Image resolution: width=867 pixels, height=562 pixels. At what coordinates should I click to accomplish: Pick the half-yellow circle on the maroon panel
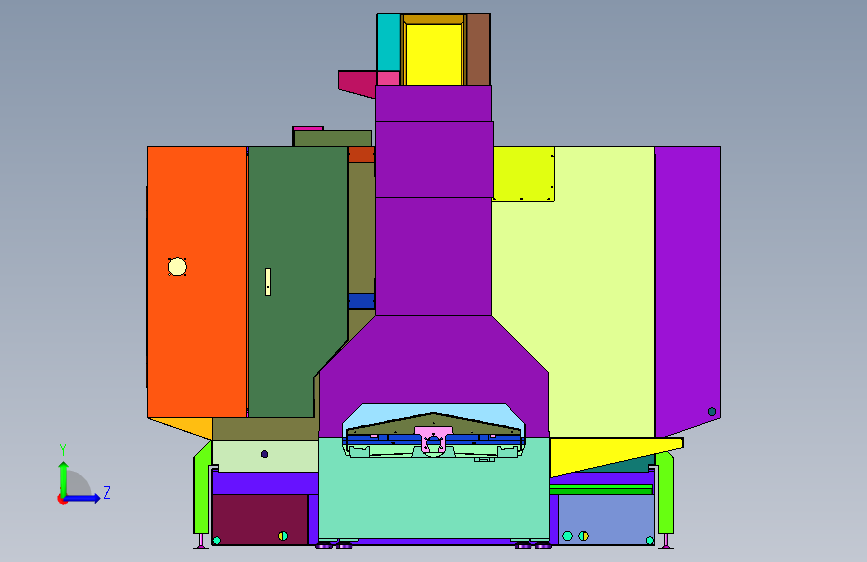pos(283,535)
